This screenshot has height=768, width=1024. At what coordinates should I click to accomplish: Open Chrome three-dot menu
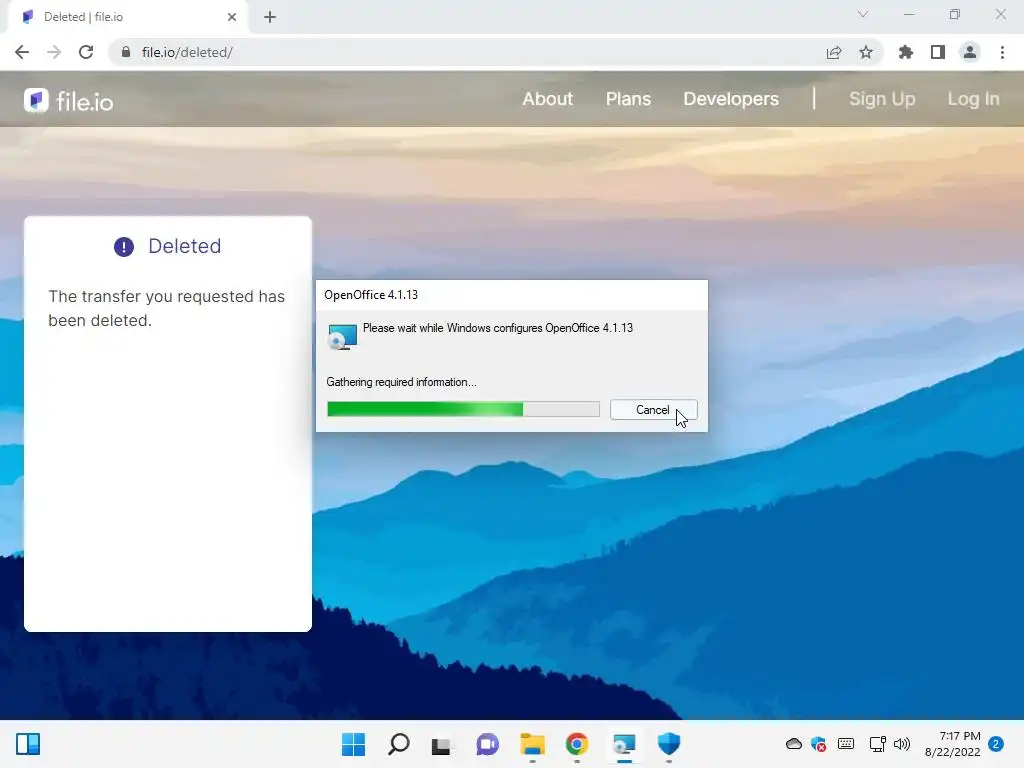[x=1002, y=52]
